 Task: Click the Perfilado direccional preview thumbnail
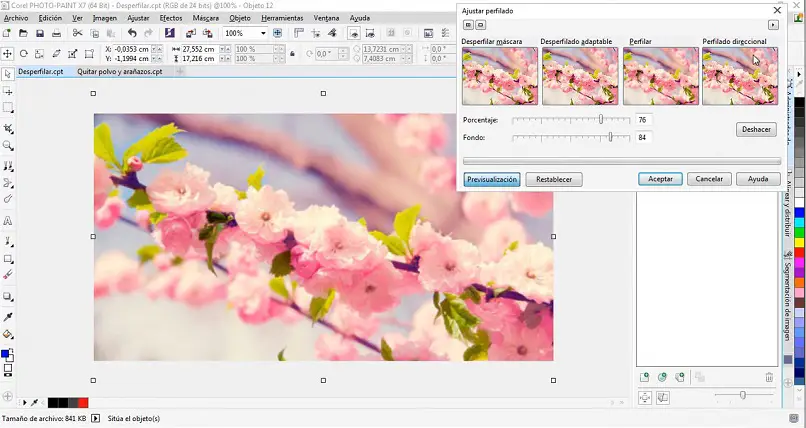[740, 76]
